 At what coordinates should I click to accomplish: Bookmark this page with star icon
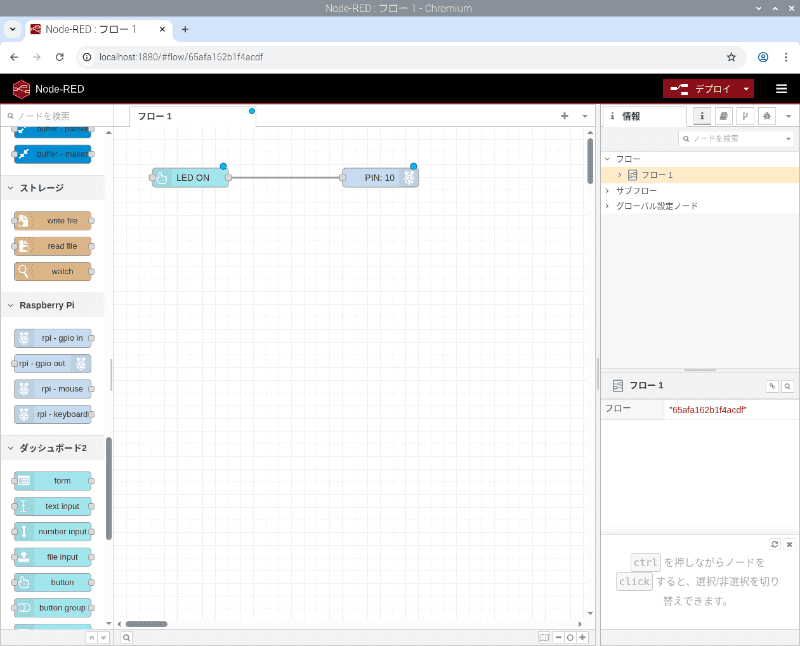click(731, 57)
